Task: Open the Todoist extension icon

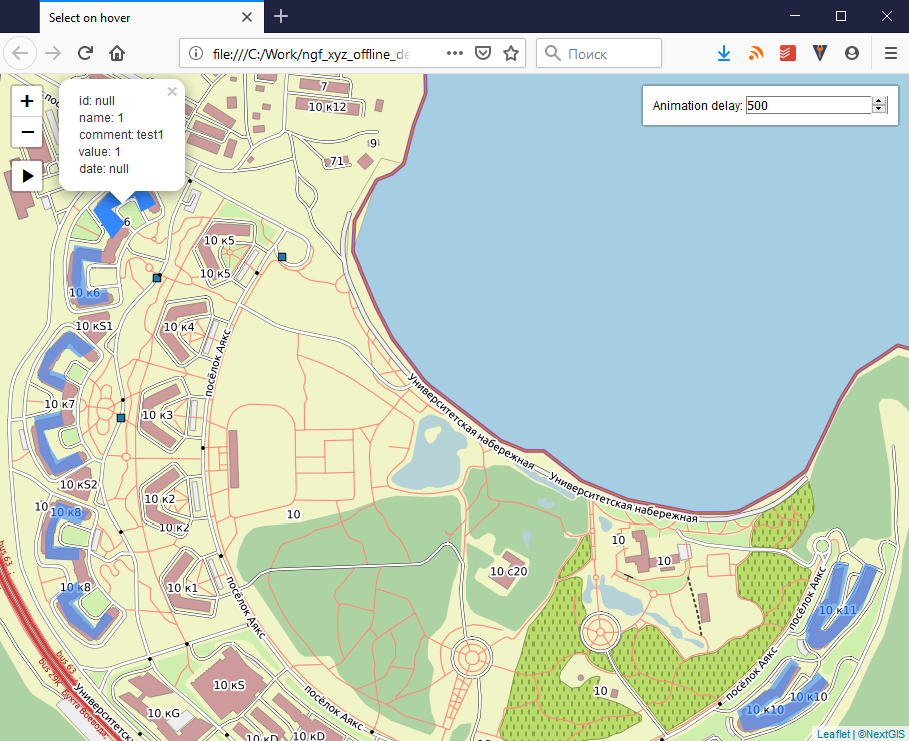Action: (787, 52)
